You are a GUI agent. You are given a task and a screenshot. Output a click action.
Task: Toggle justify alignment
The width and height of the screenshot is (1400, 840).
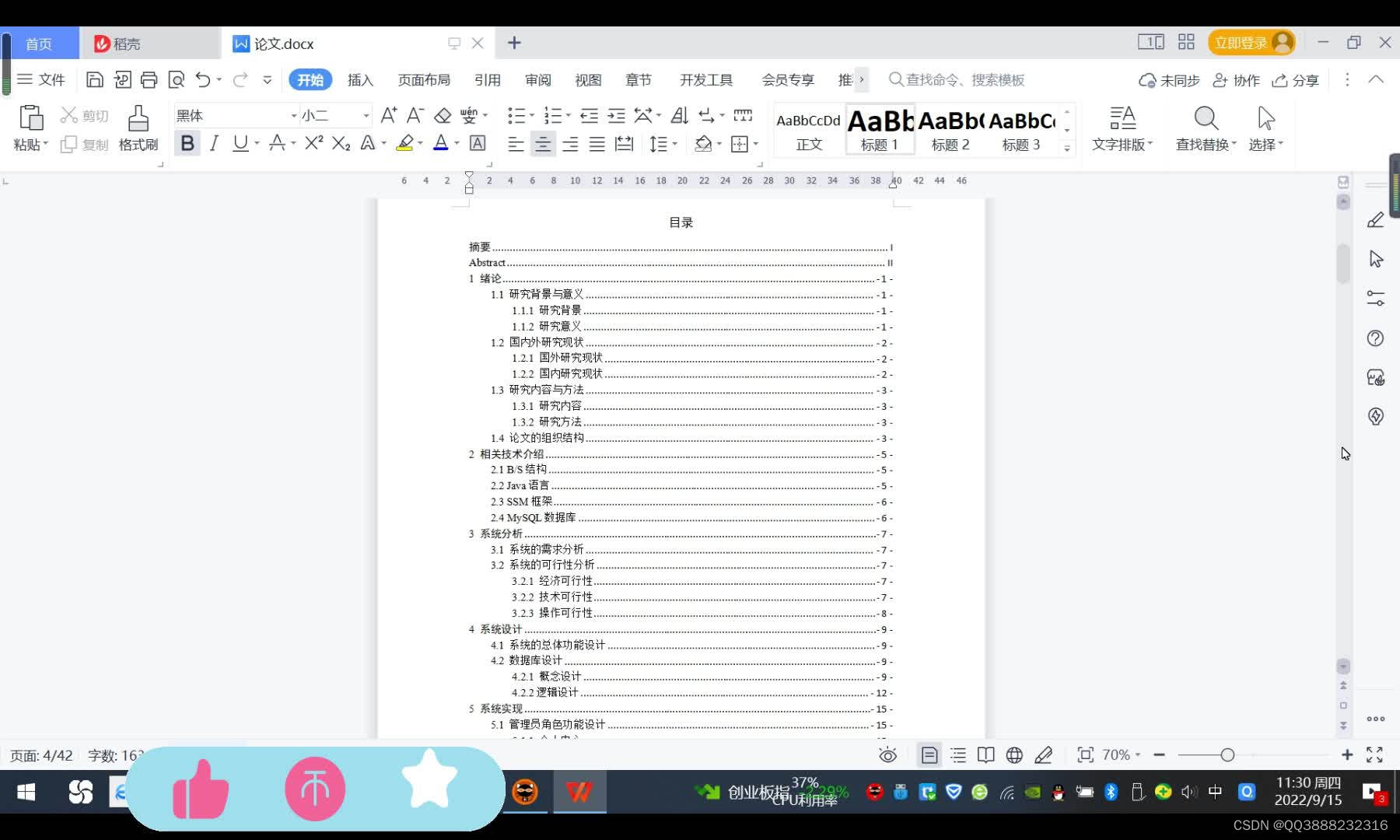(597, 144)
